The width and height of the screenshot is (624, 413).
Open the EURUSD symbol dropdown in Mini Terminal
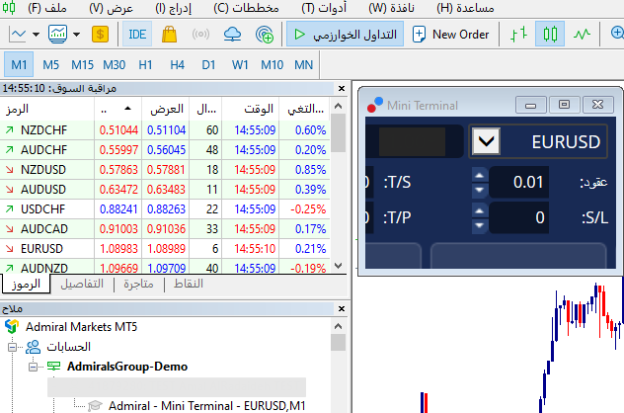click(x=486, y=141)
